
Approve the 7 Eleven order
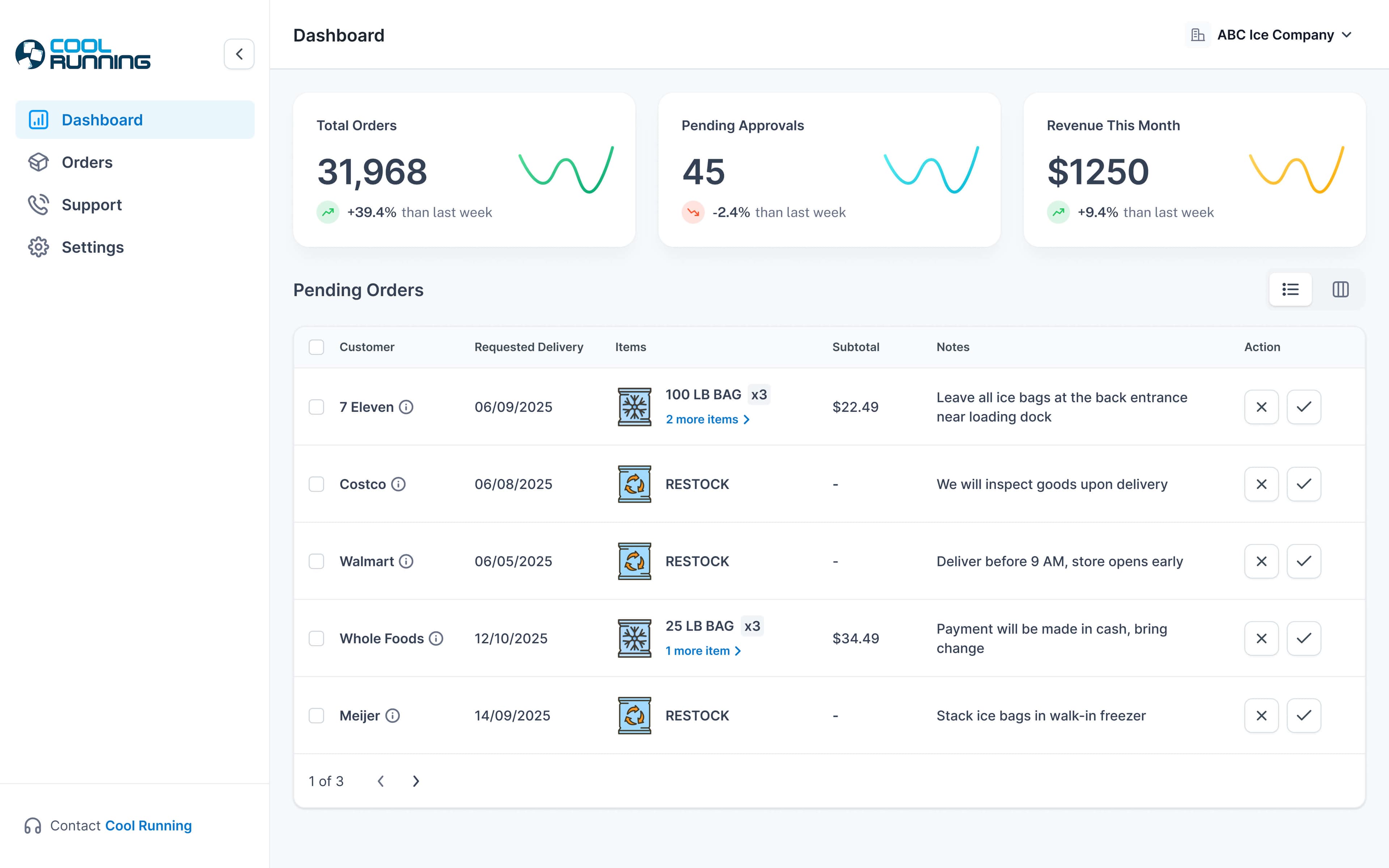pyautogui.click(x=1304, y=407)
